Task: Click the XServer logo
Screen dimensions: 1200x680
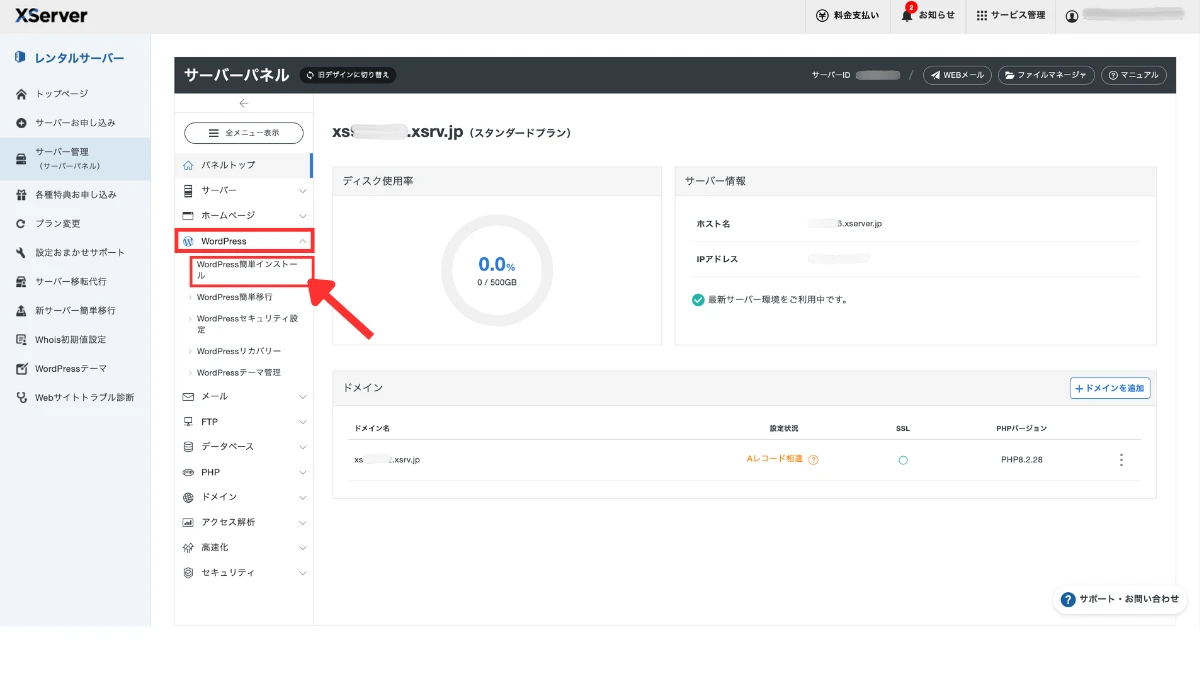Action: (x=51, y=16)
